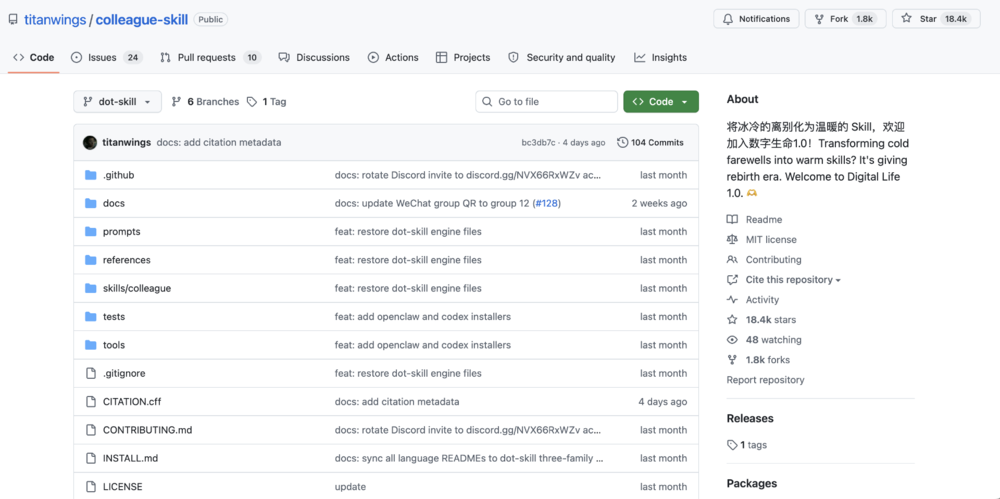Click the 18.4k star counter in header
The image size is (1000, 499).
pyautogui.click(x=956, y=19)
